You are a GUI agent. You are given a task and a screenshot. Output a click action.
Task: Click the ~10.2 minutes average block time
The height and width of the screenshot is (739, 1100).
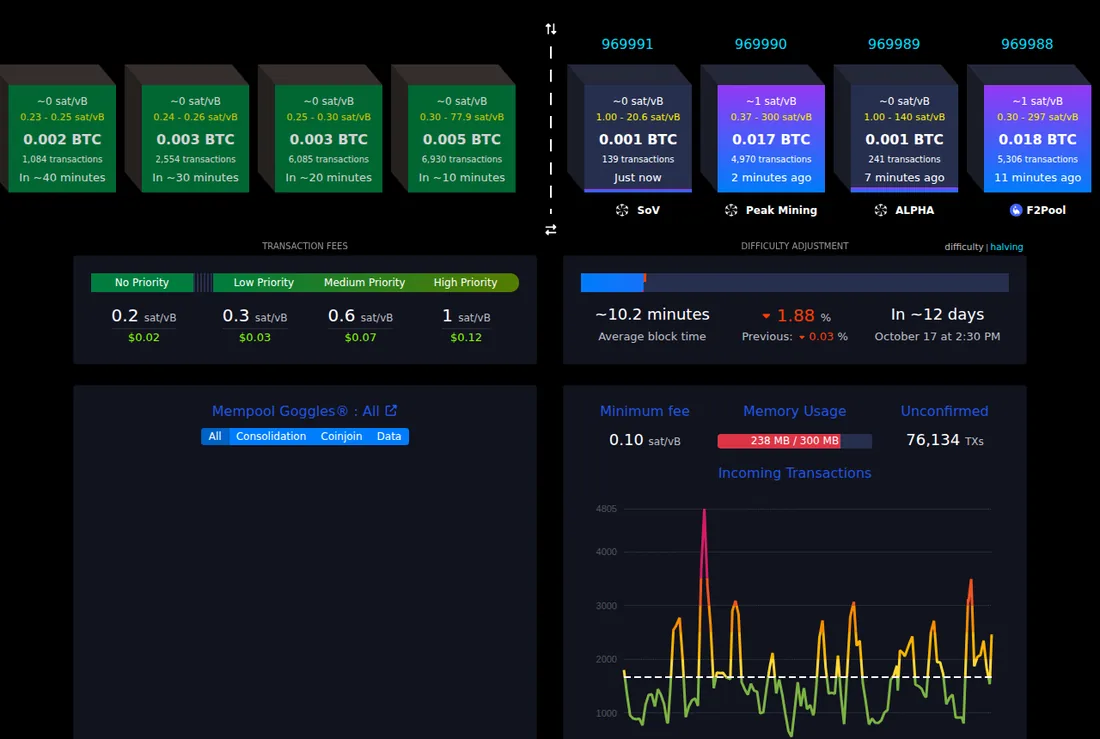(652, 314)
